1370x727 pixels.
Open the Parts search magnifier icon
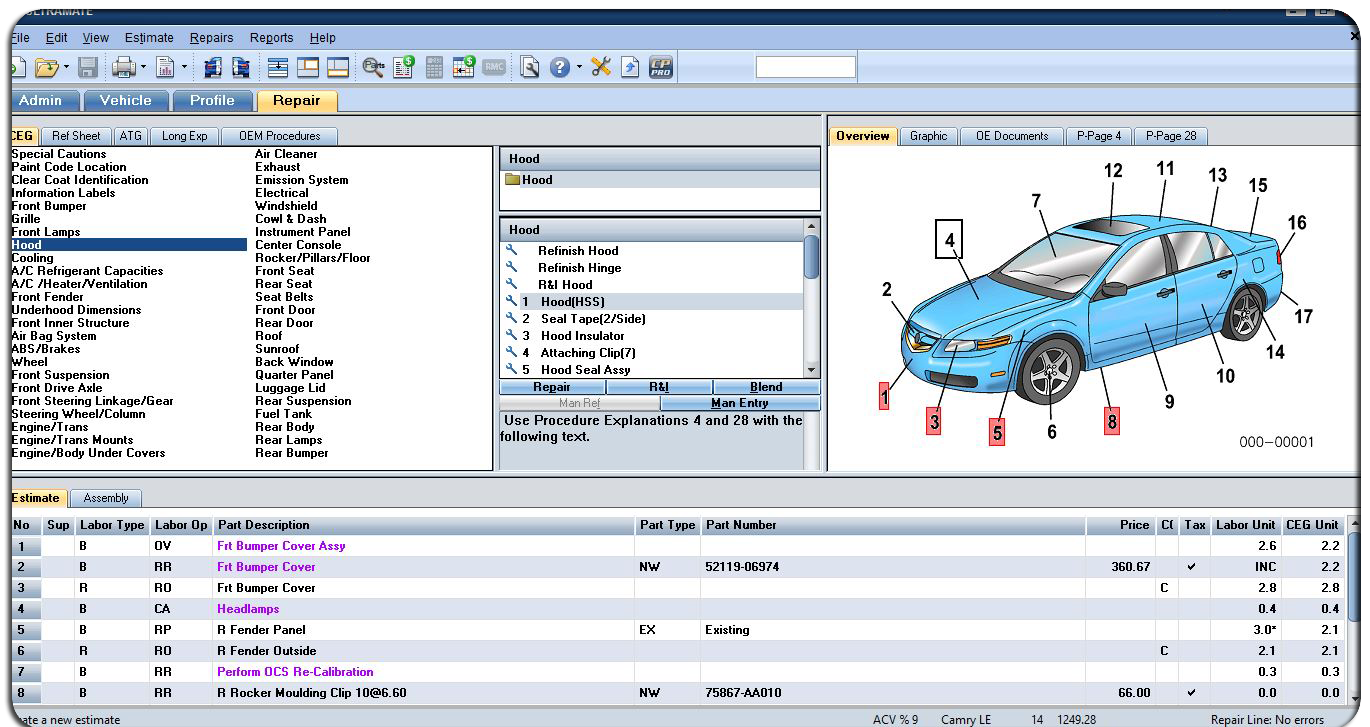[374, 67]
